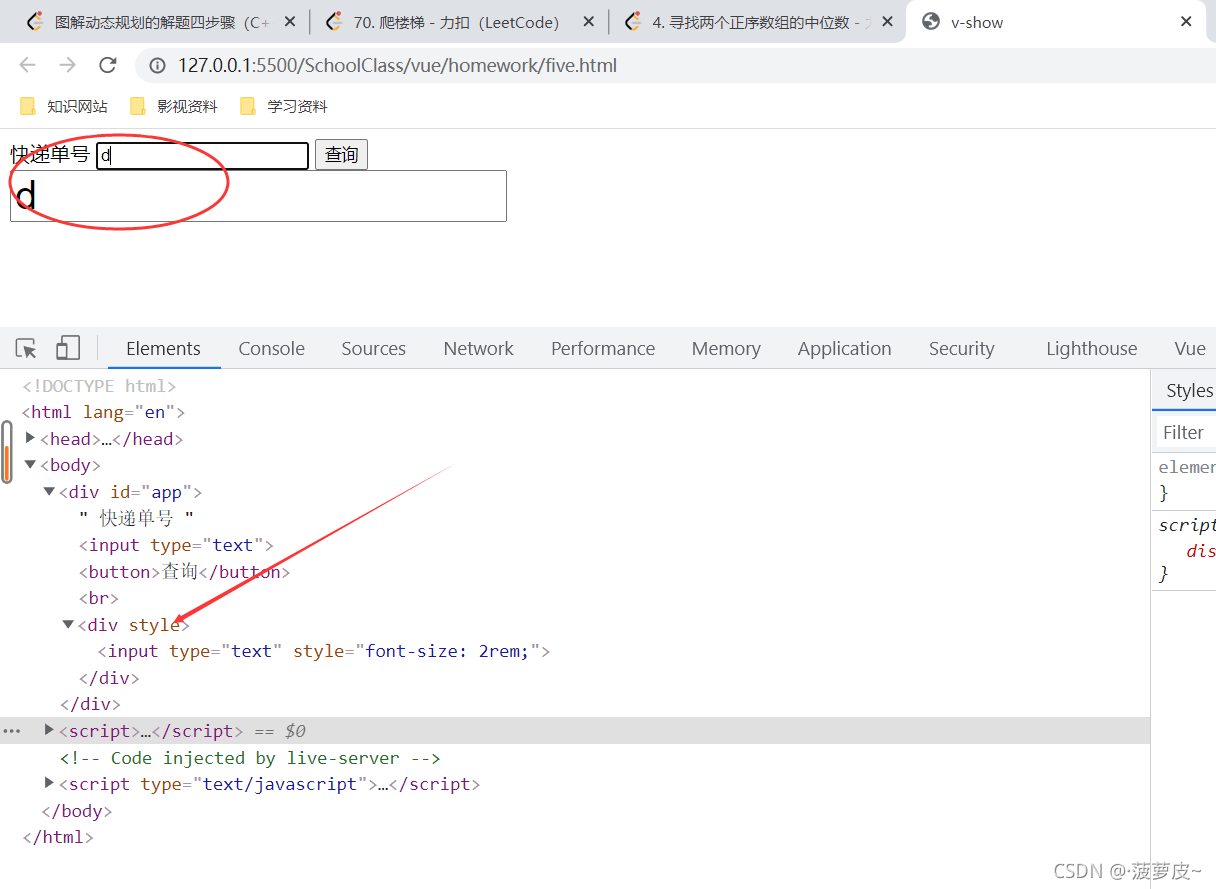Click the three-dots beside the selected script row
Viewport: 1216px width, 889px height.
click(12, 731)
